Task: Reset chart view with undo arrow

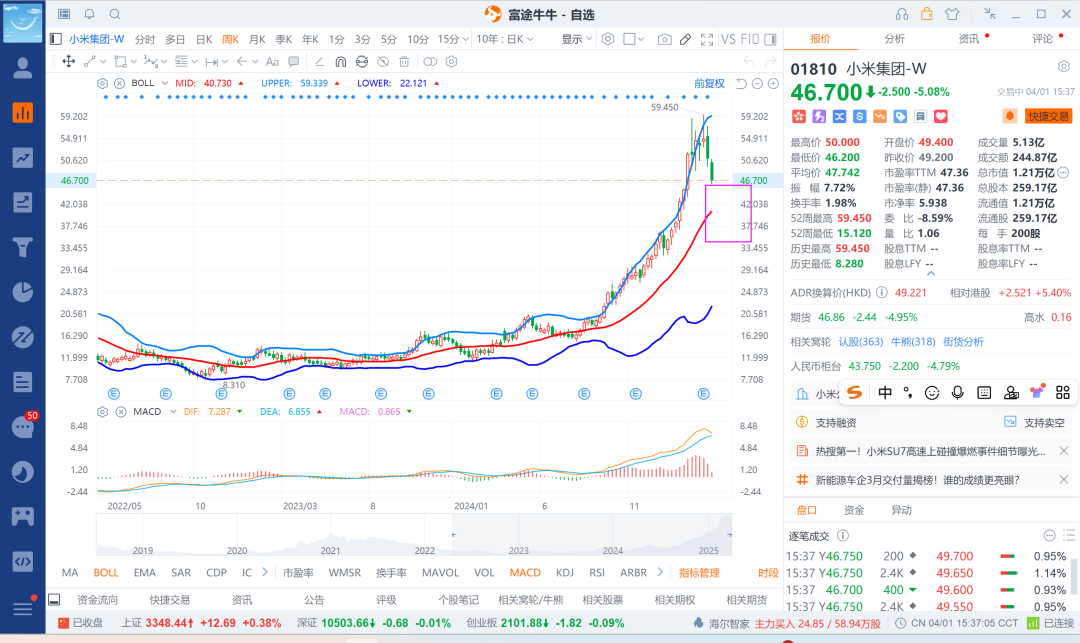Action: (x=741, y=83)
